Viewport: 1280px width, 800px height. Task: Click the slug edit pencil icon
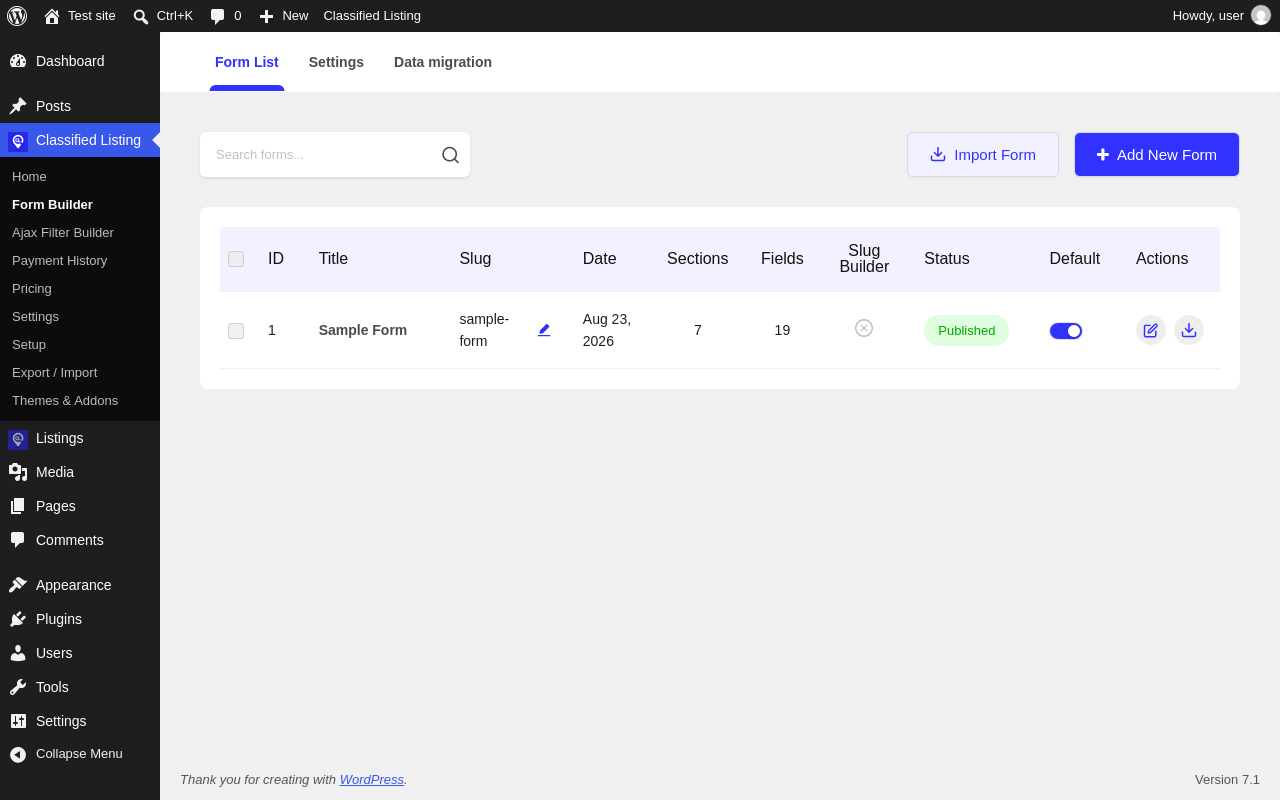click(544, 330)
